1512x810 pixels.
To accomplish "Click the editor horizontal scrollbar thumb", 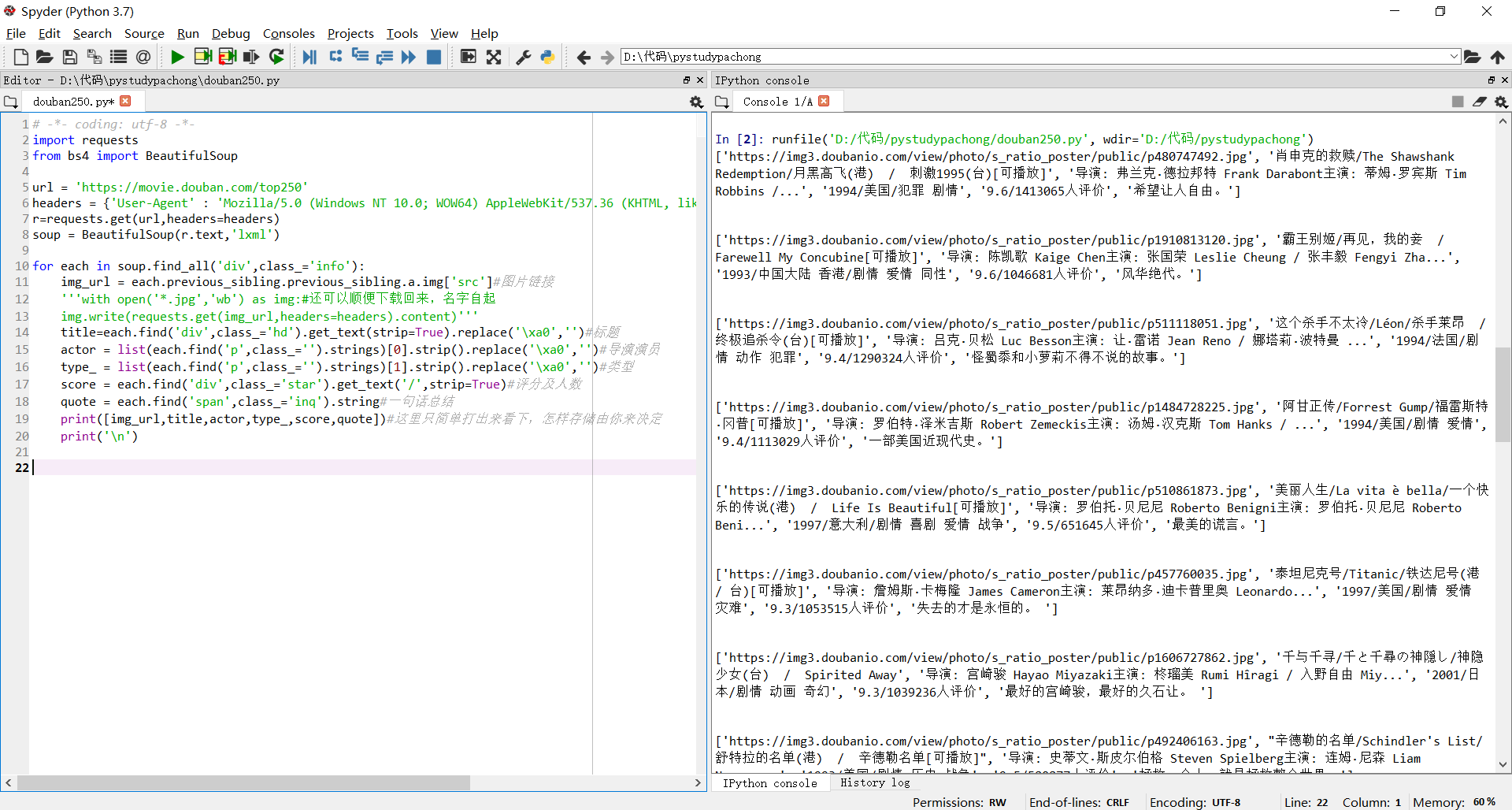I will pos(243,782).
